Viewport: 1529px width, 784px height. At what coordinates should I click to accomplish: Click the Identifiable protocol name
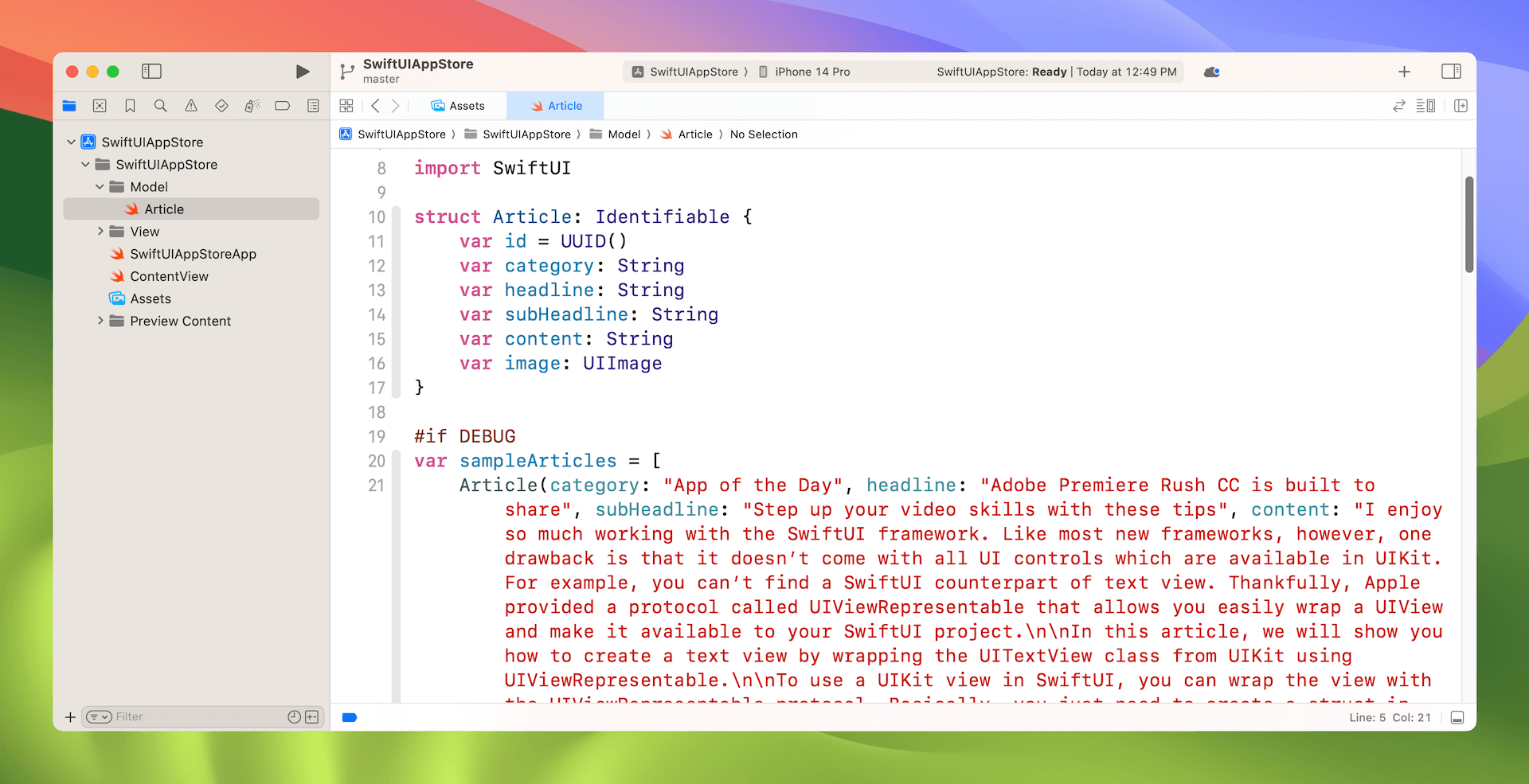point(663,217)
